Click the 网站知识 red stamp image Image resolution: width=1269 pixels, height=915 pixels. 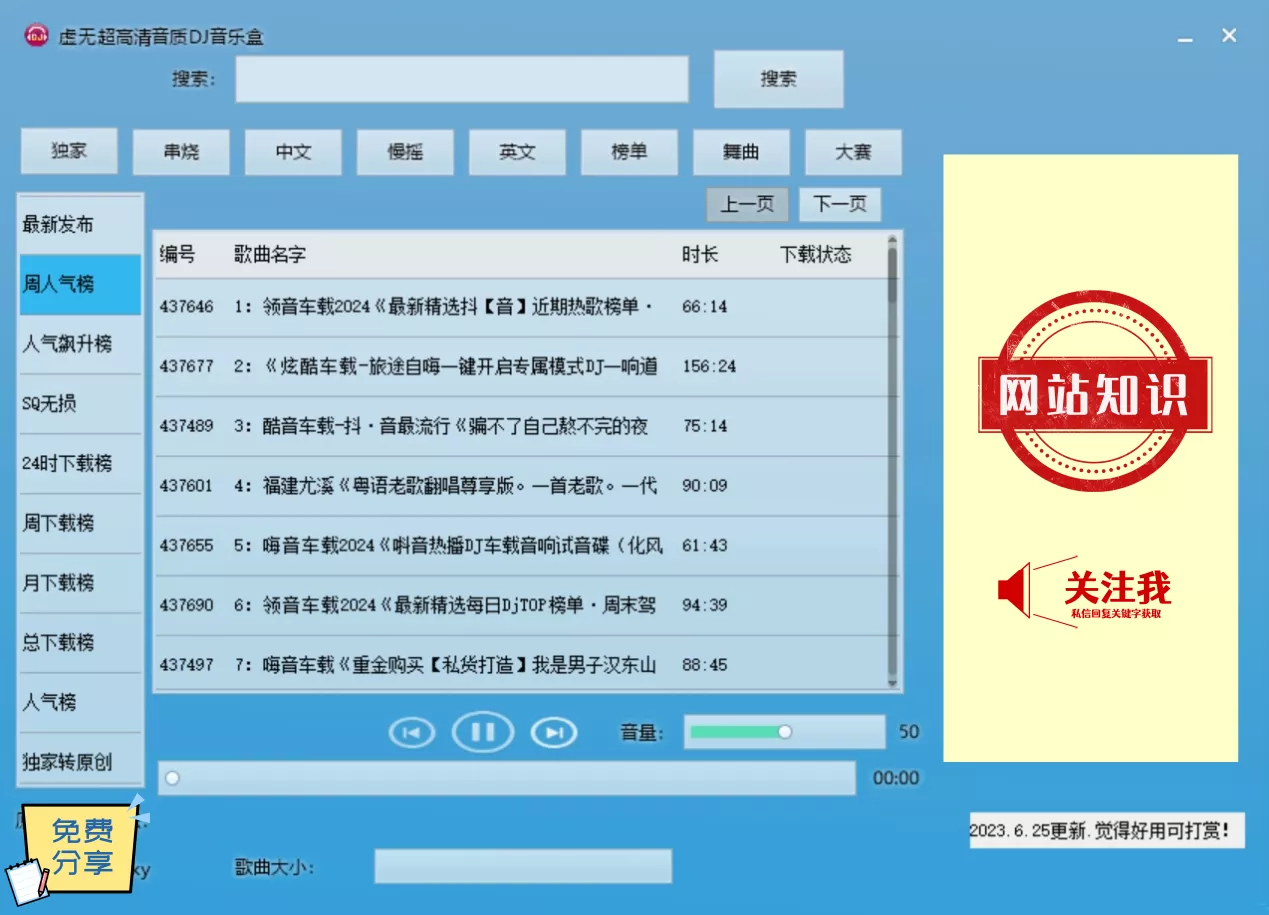tap(1092, 392)
